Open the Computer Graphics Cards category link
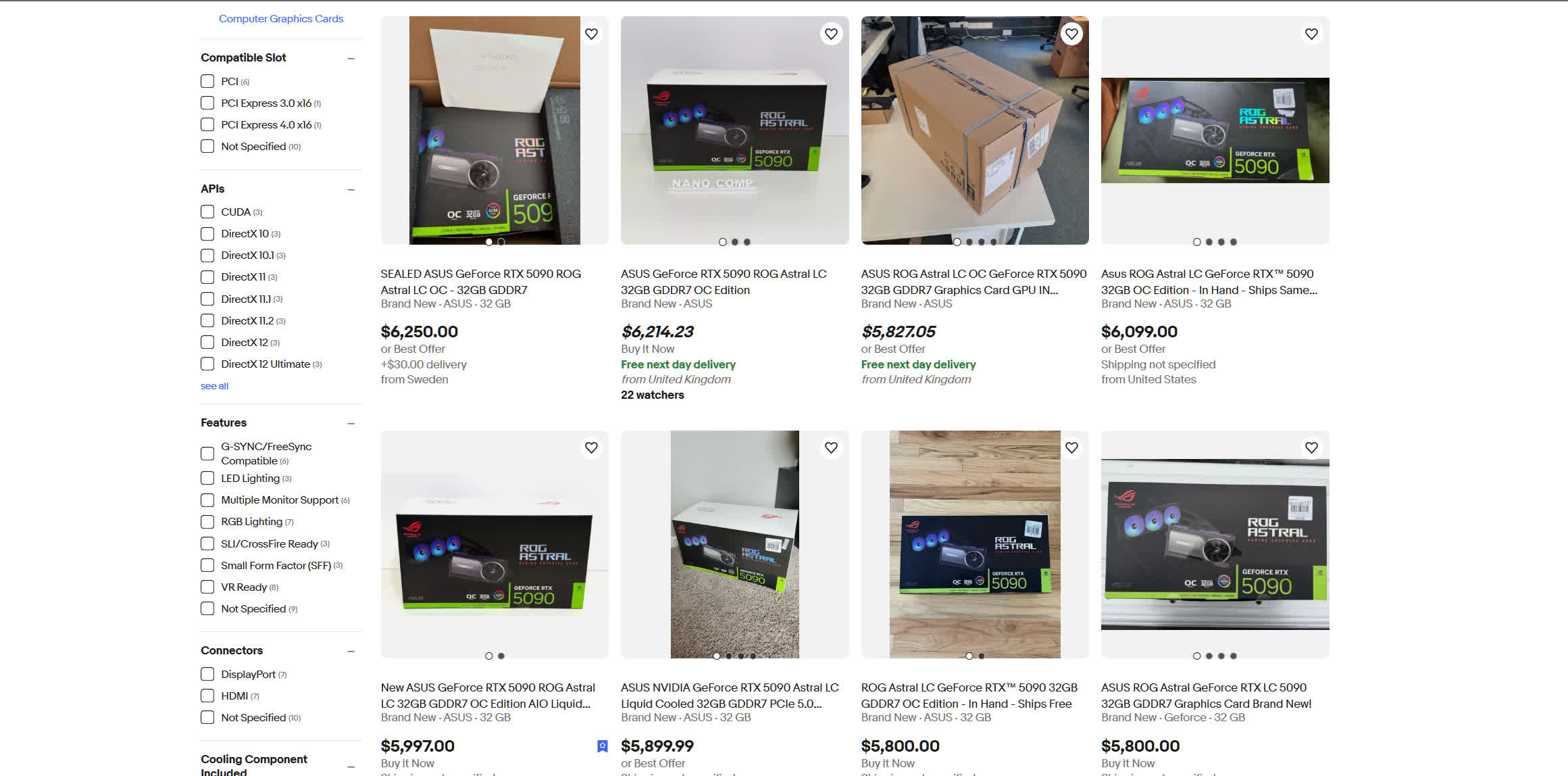Image resolution: width=1568 pixels, height=776 pixels. [281, 19]
